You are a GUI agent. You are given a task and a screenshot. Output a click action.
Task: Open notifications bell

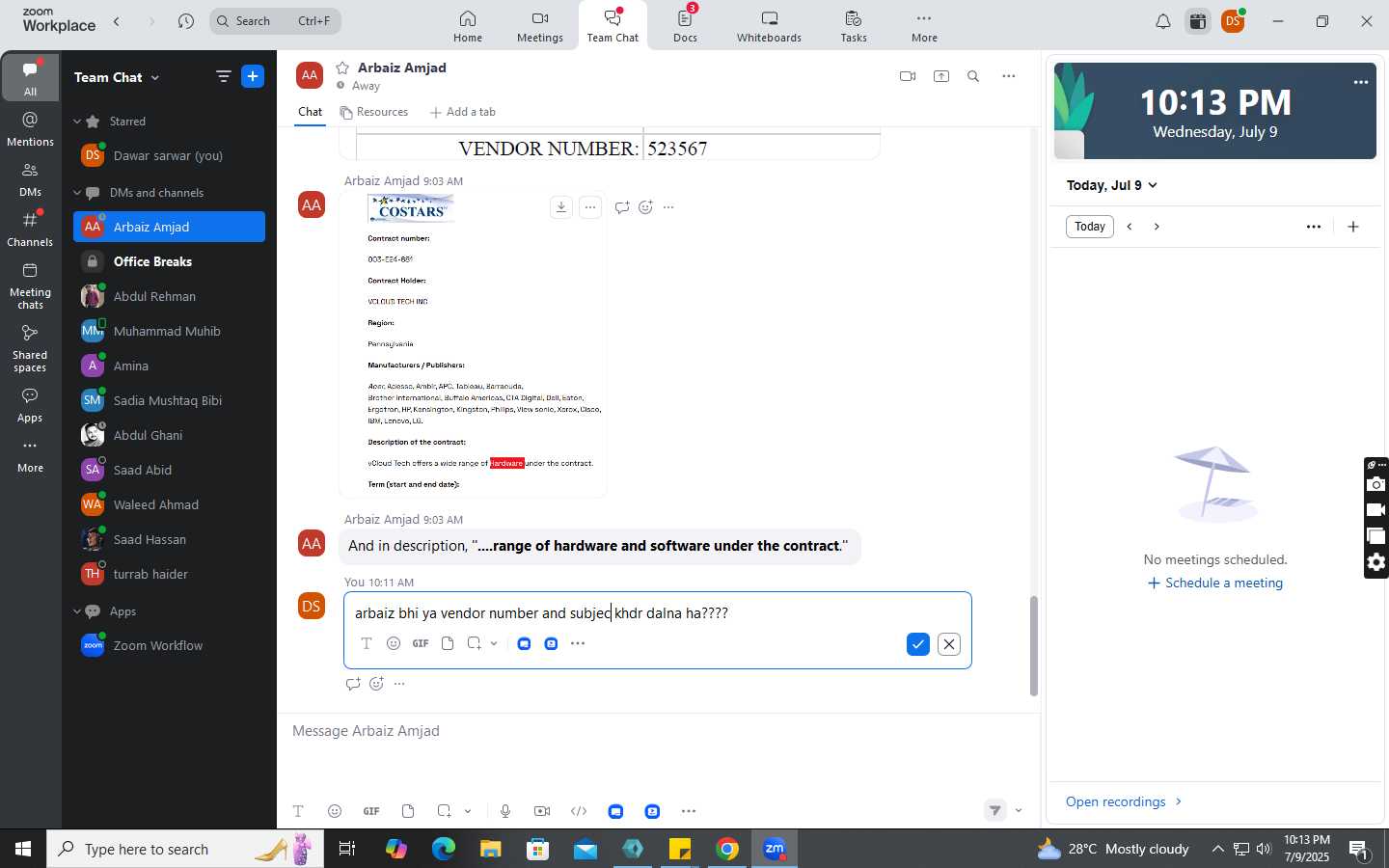pyautogui.click(x=1163, y=21)
